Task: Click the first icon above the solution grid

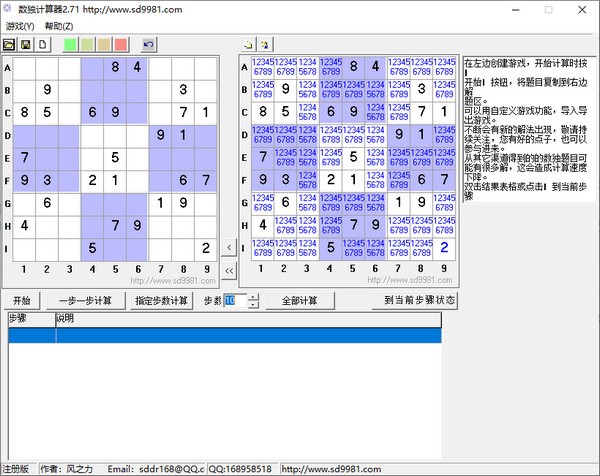Action: click(x=249, y=45)
